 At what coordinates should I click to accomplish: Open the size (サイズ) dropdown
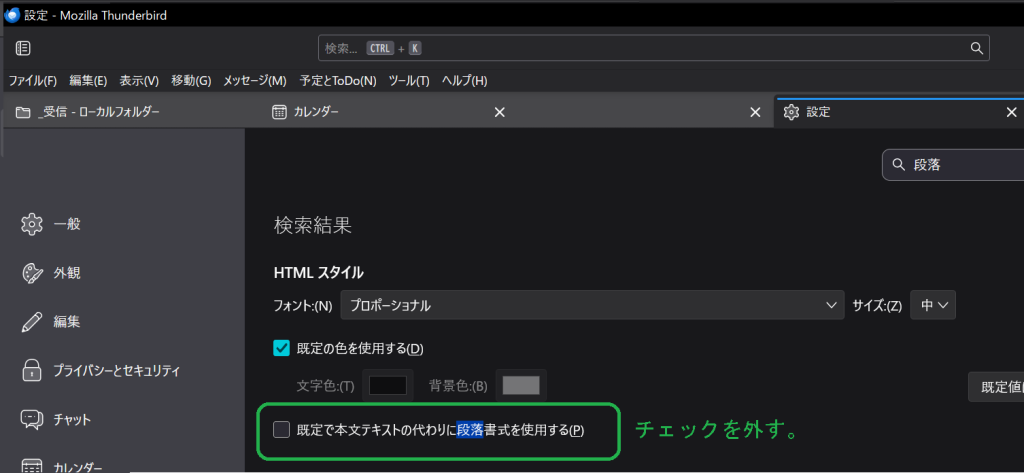click(933, 305)
